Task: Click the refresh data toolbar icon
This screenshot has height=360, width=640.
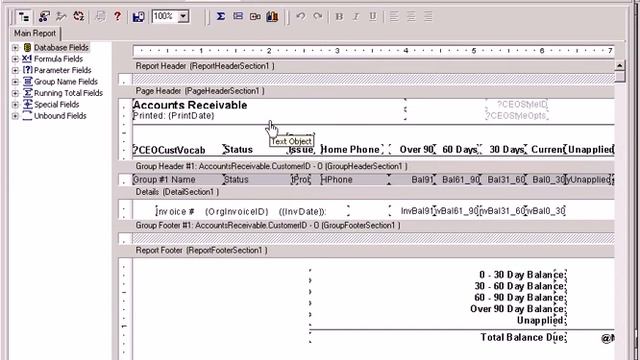Action: [x=78, y=17]
